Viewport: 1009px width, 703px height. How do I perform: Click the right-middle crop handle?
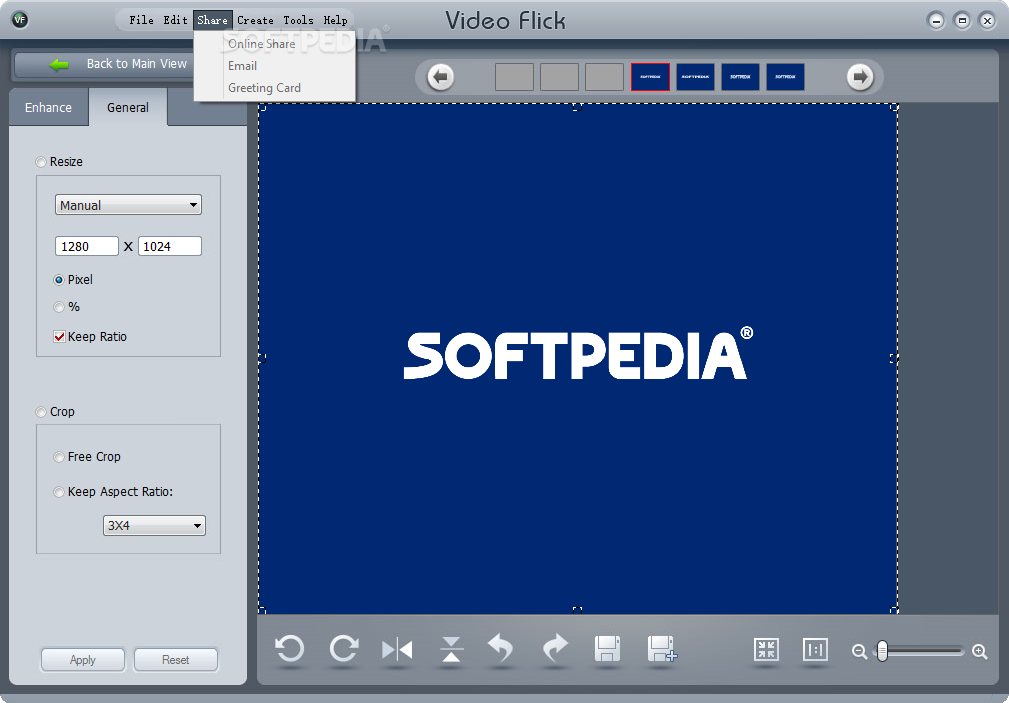tap(894, 358)
